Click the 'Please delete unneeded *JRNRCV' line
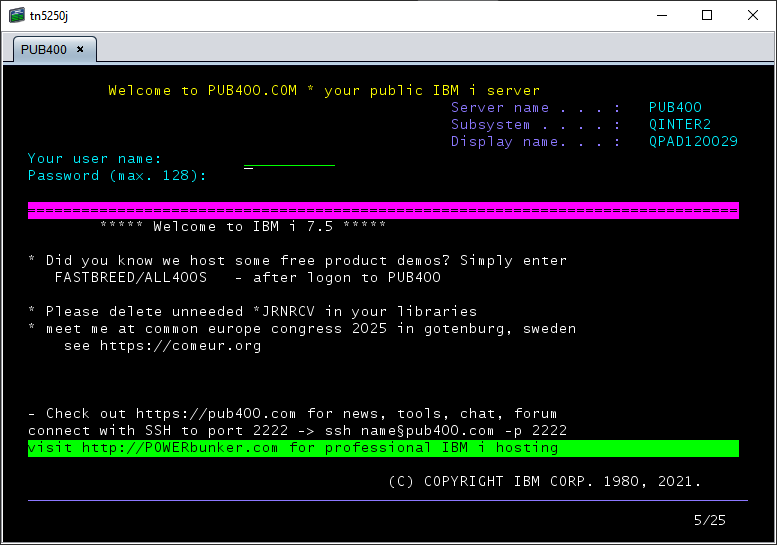Image resolution: width=777 pixels, height=545 pixels. (252, 312)
